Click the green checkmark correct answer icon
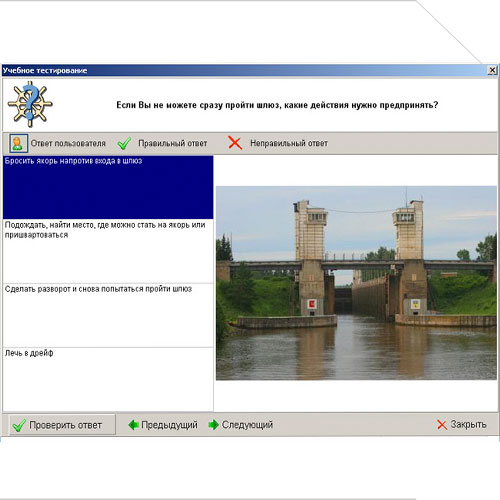 pos(124,143)
